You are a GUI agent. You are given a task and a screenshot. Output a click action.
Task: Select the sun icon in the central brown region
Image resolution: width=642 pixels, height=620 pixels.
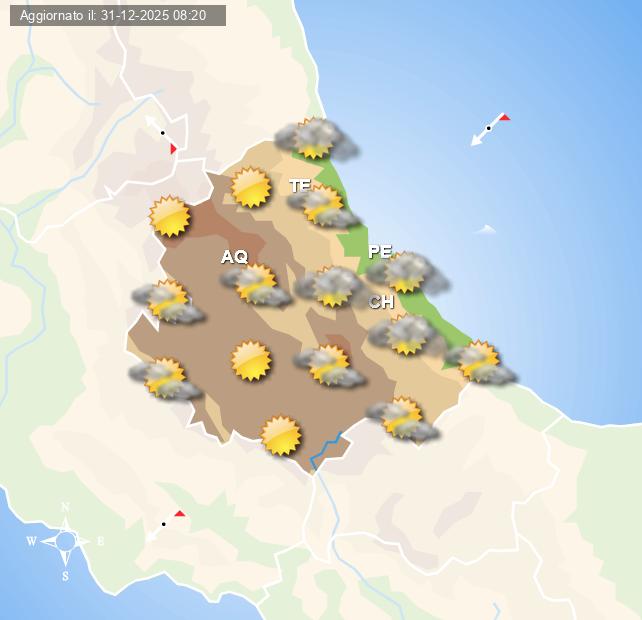point(251,360)
